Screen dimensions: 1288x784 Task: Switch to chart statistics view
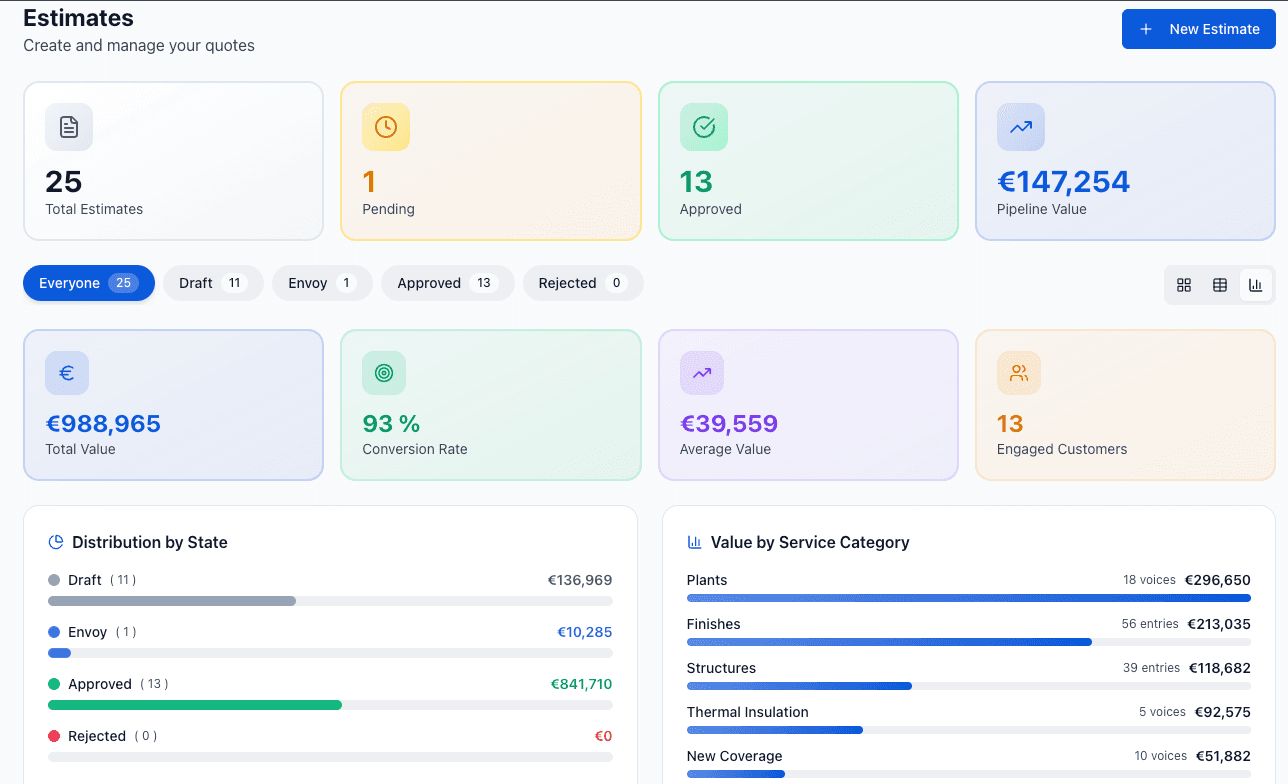[1256, 285]
